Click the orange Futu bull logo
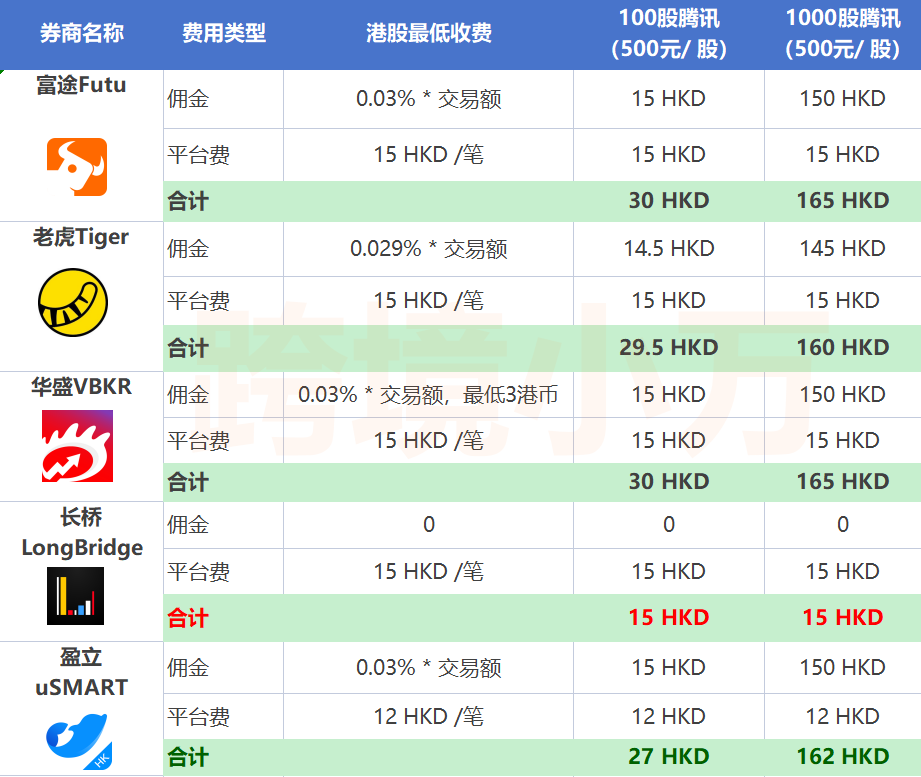 tap(77, 167)
